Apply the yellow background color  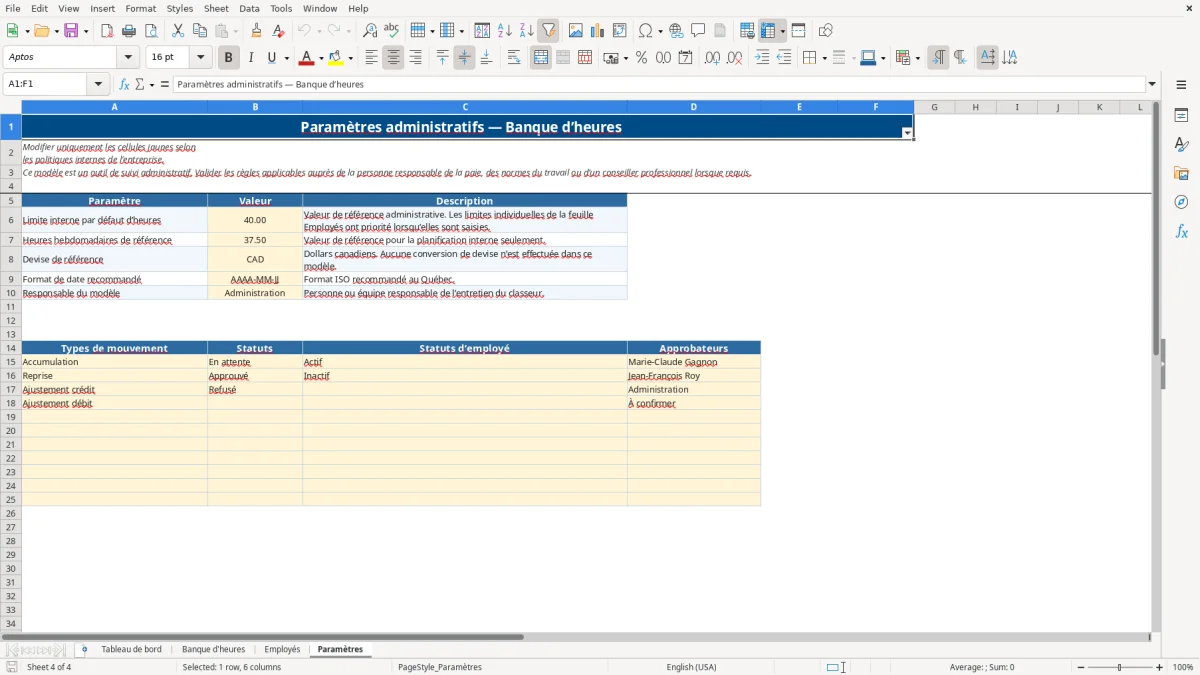coord(336,58)
